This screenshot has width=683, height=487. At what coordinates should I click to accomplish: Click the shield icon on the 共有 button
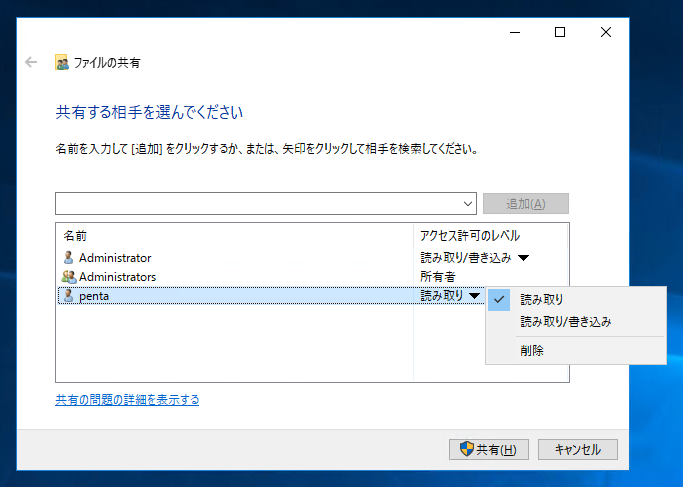pos(467,449)
